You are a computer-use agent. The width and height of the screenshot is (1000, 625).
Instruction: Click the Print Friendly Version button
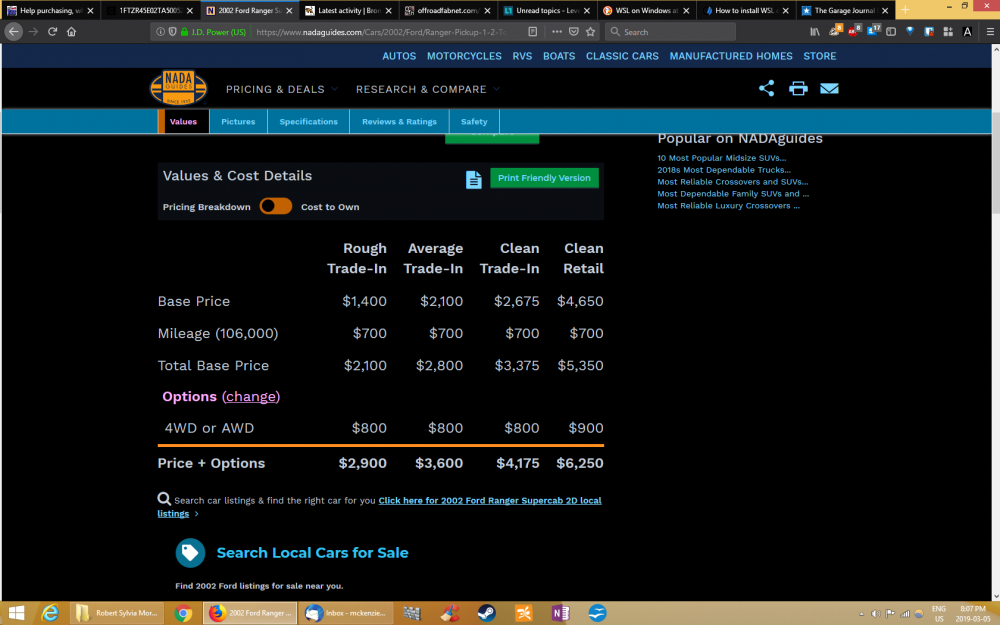(544, 178)
